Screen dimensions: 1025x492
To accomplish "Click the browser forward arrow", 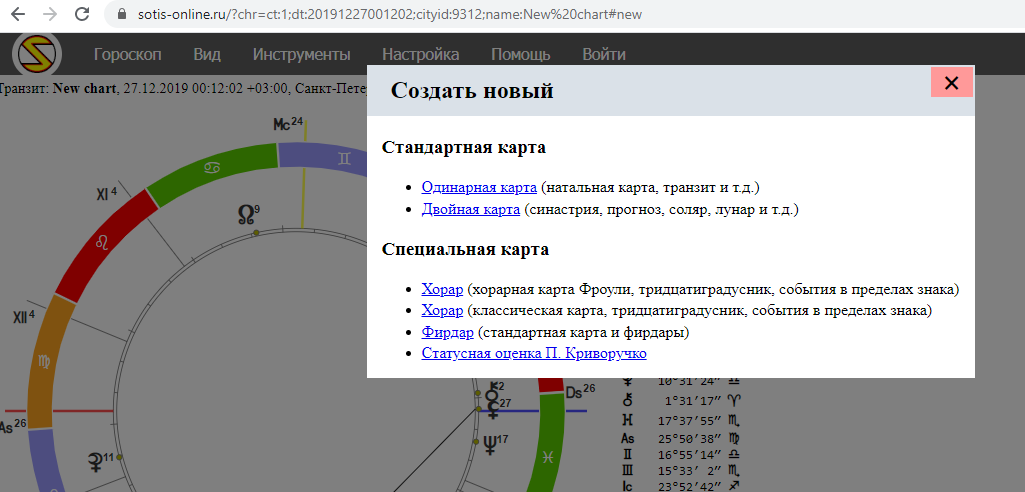I will click(50, 14).
